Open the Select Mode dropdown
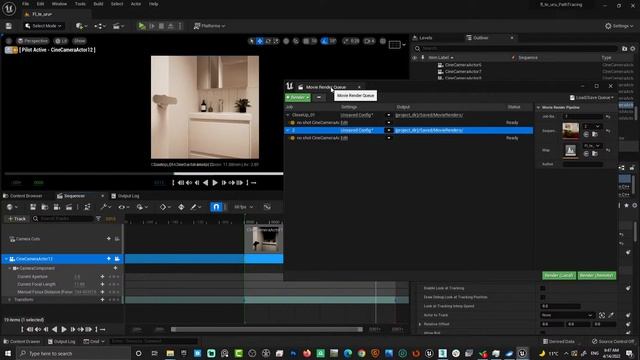The width and height of the screenshot is (640, 360). (43, 26)
